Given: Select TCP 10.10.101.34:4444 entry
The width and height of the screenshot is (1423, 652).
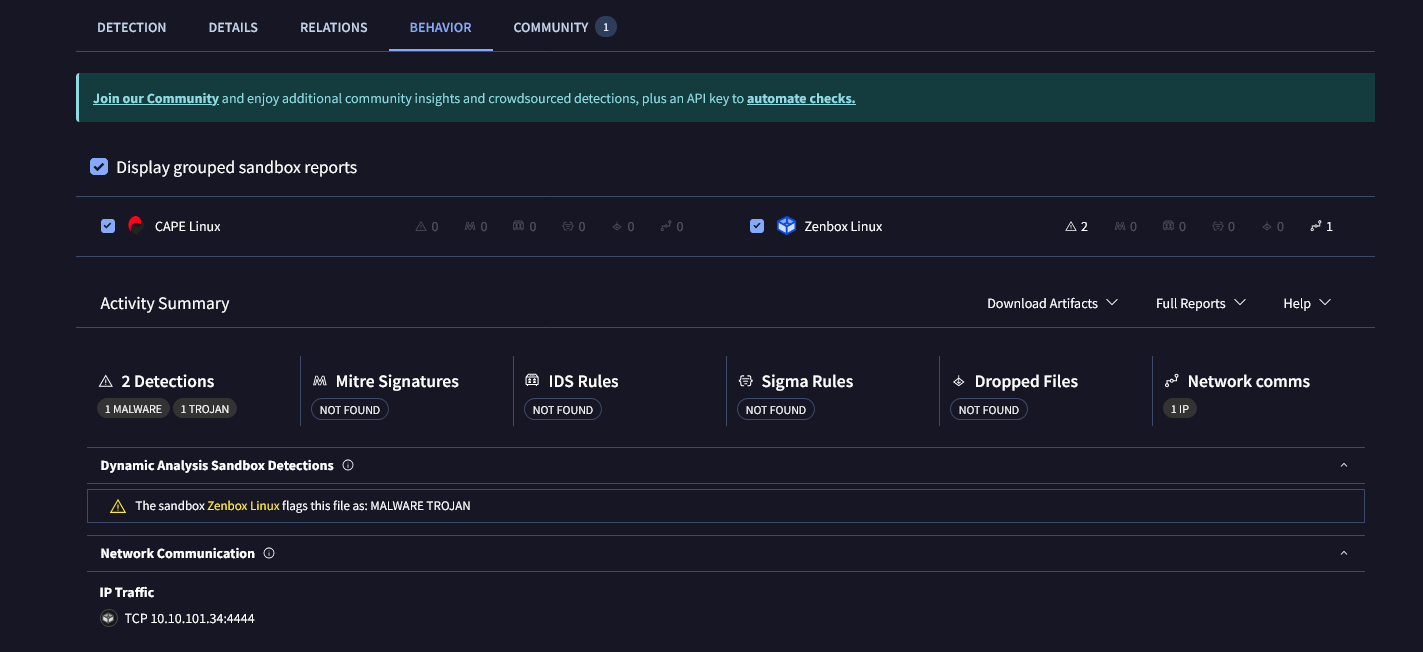Looking at the screenshot, I should click(190, 619).
